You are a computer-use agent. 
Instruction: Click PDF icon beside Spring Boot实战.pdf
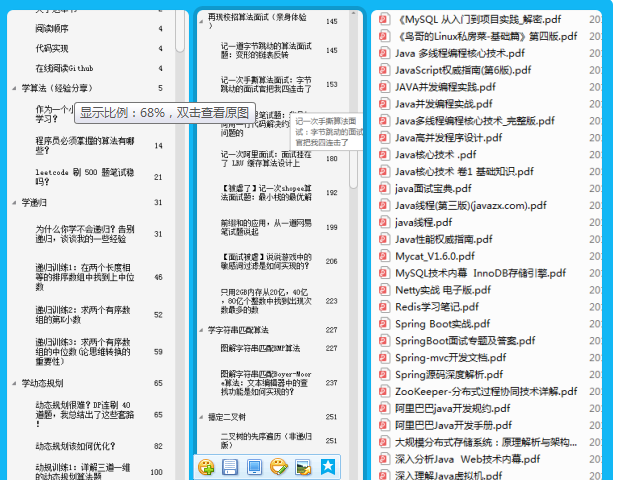pyautogui.click(x=385, y=324)
